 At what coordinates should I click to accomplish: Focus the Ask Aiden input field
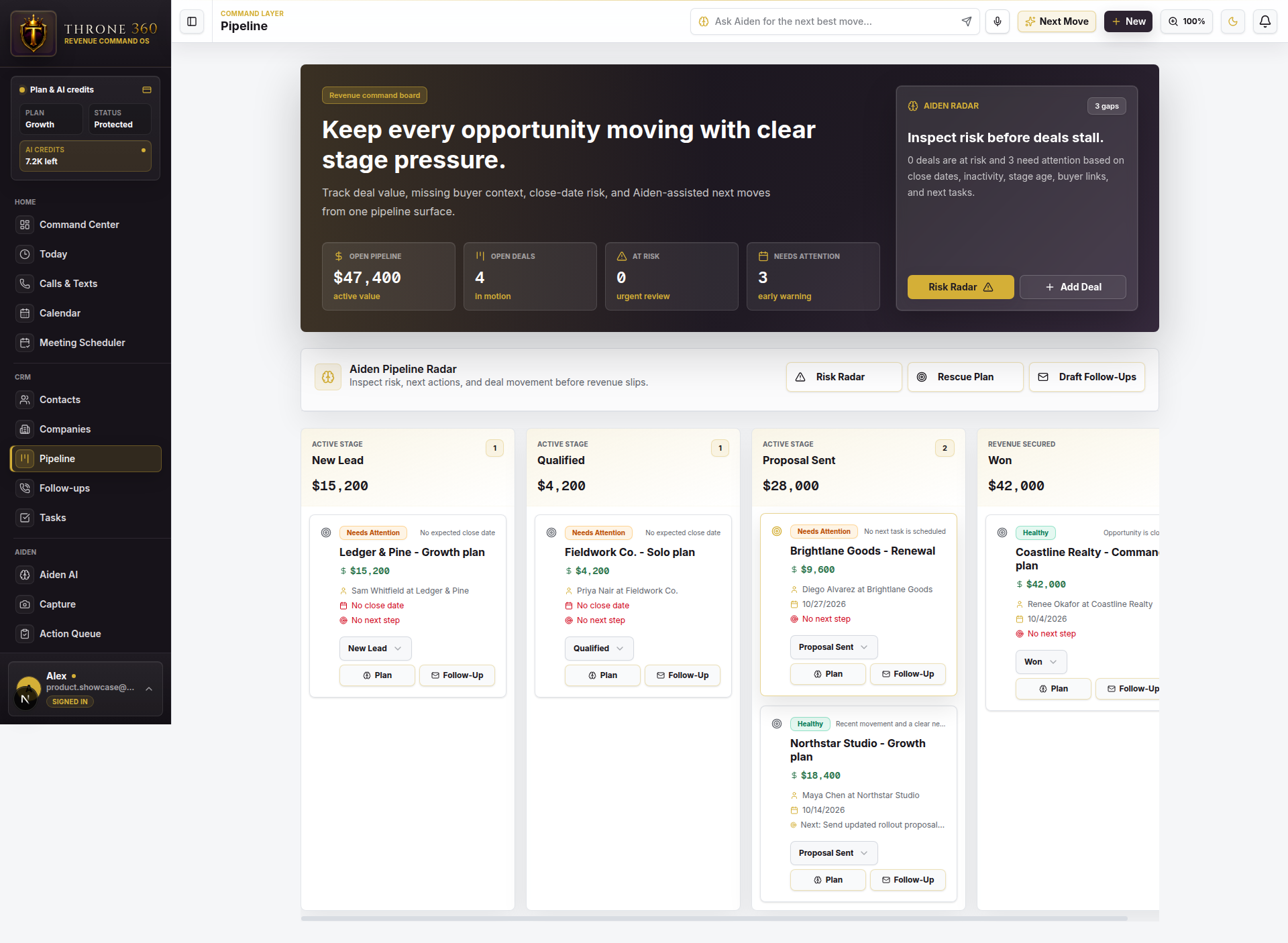click(832, 21)
